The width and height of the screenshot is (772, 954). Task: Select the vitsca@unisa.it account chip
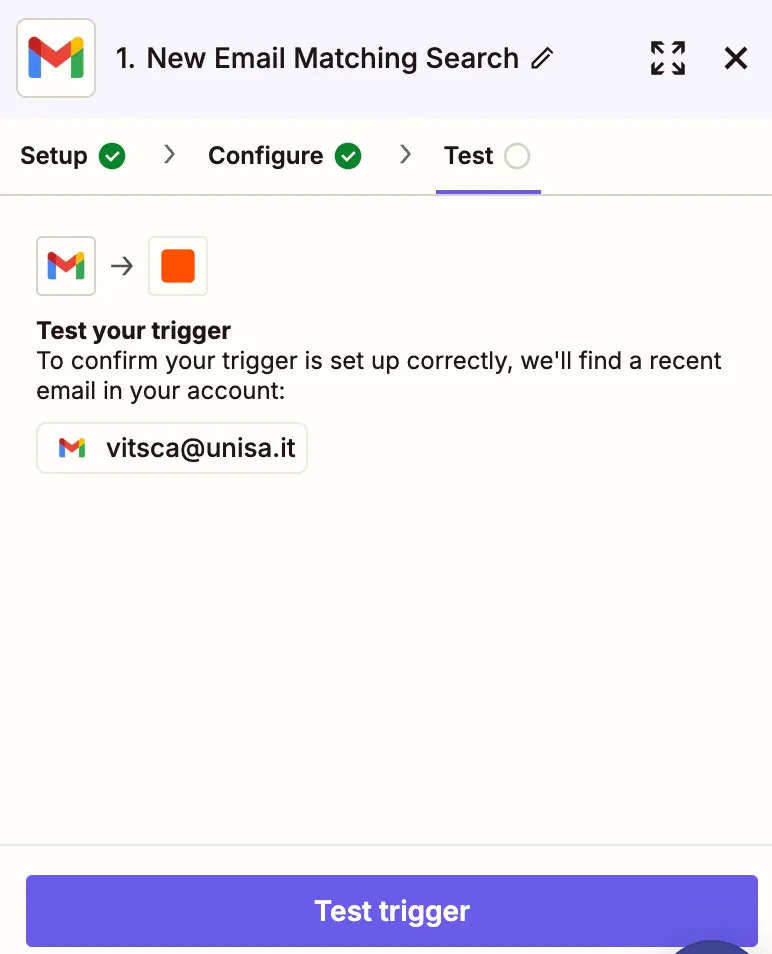(172, 448)
